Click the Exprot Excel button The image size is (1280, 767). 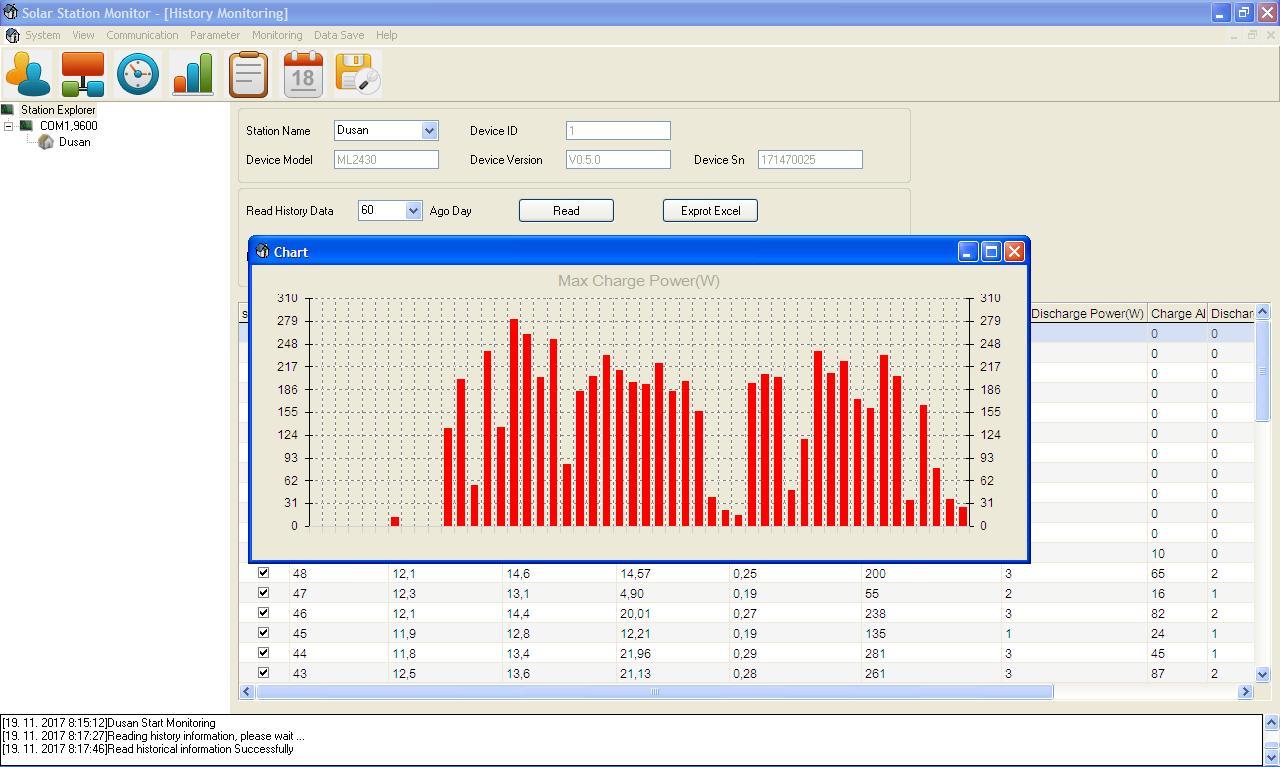point(710,211)
